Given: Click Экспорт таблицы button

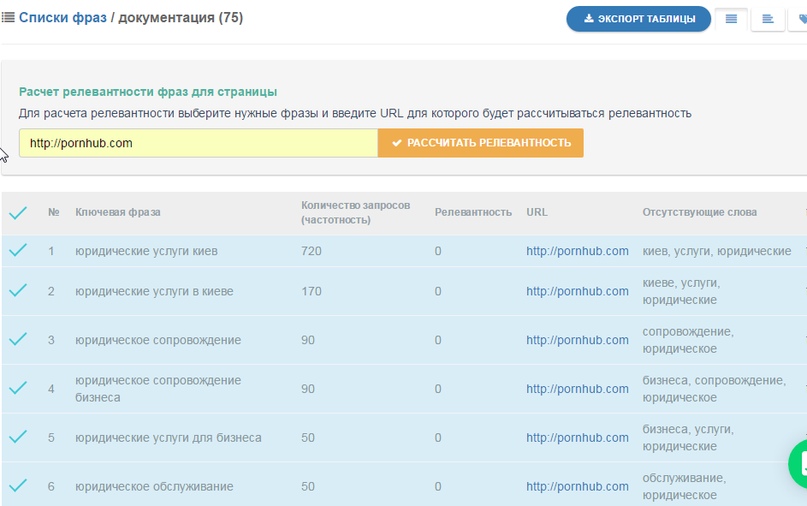Looking at the screenshot, I should [x=638, y=19].
